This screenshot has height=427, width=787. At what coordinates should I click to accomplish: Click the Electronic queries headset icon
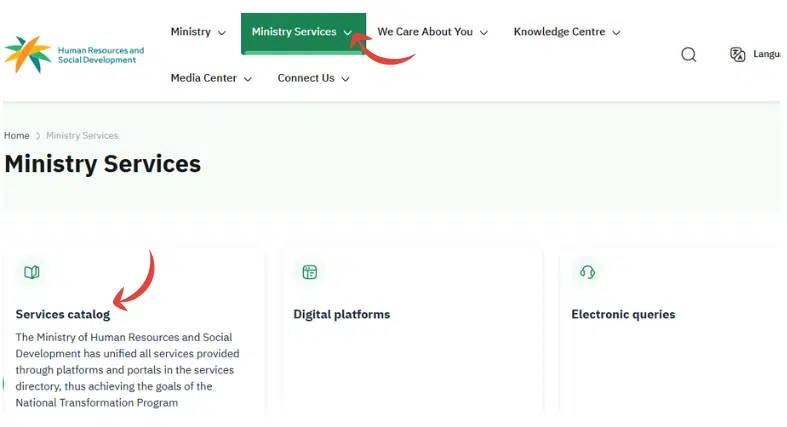pos(587,272)
